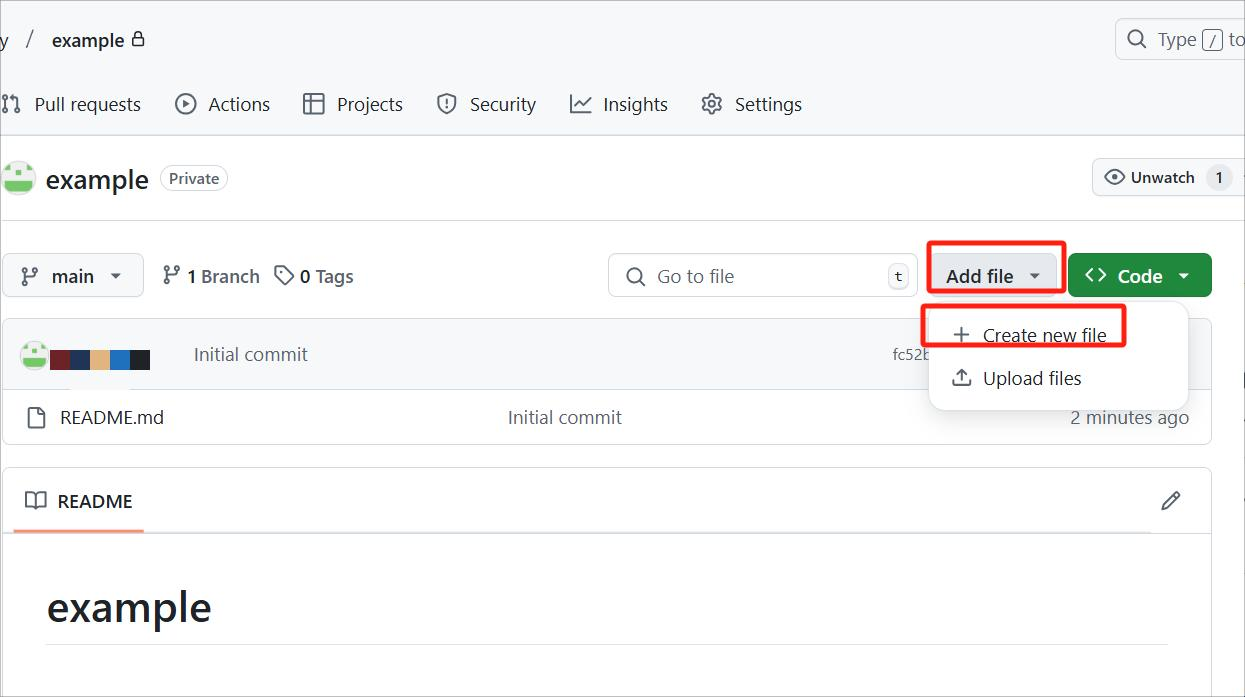This screenshot has width=1245, height=697.
Task: Toggle the Add file dropdown
Action: coord(994,276)
